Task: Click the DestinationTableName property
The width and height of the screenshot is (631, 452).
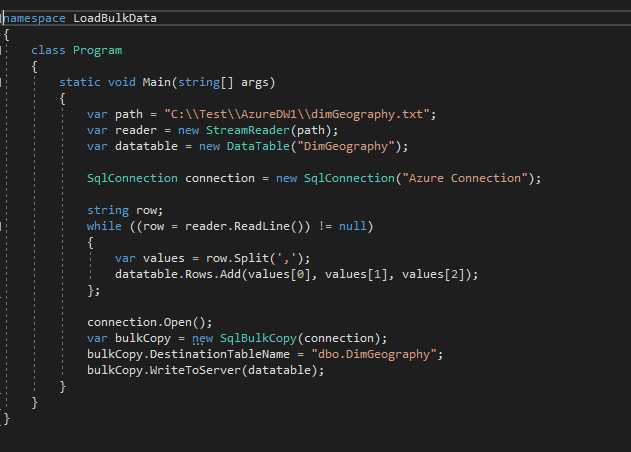Action: (x=220, y=354)
